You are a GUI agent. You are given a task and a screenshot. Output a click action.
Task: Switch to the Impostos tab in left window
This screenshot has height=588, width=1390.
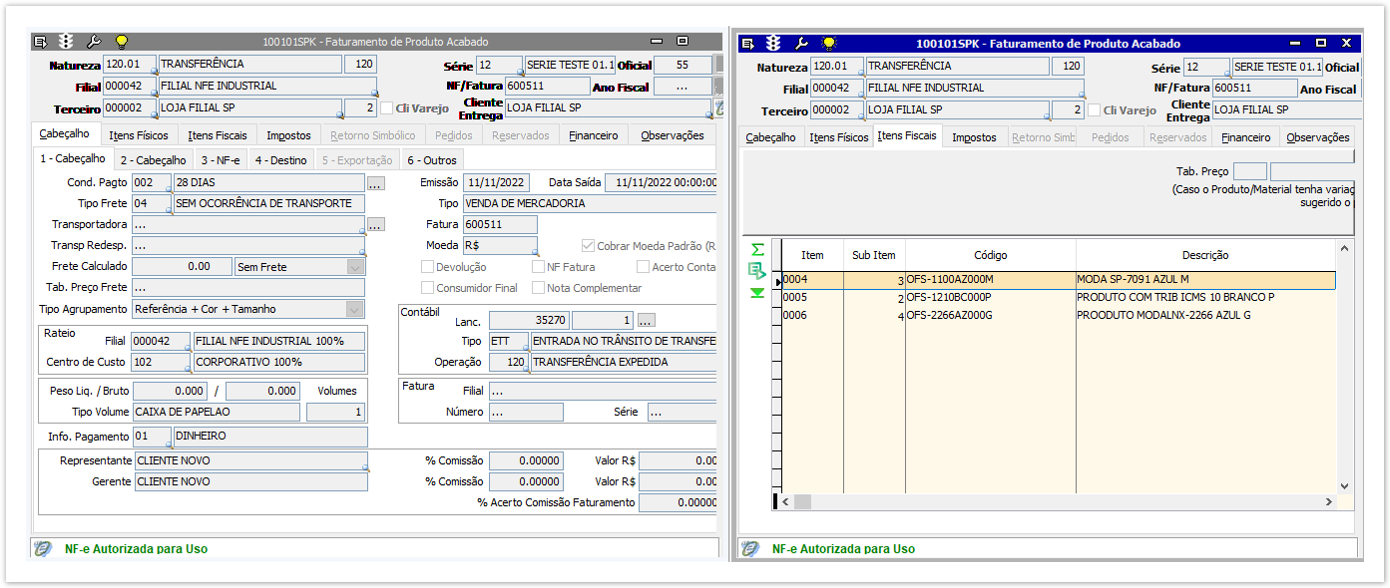pos(288,135)
